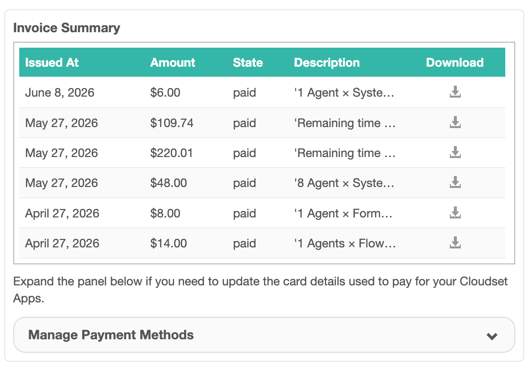The height and width of the screenshot is (367, 529).
Task: Click the Download column header
Action: 454,63
